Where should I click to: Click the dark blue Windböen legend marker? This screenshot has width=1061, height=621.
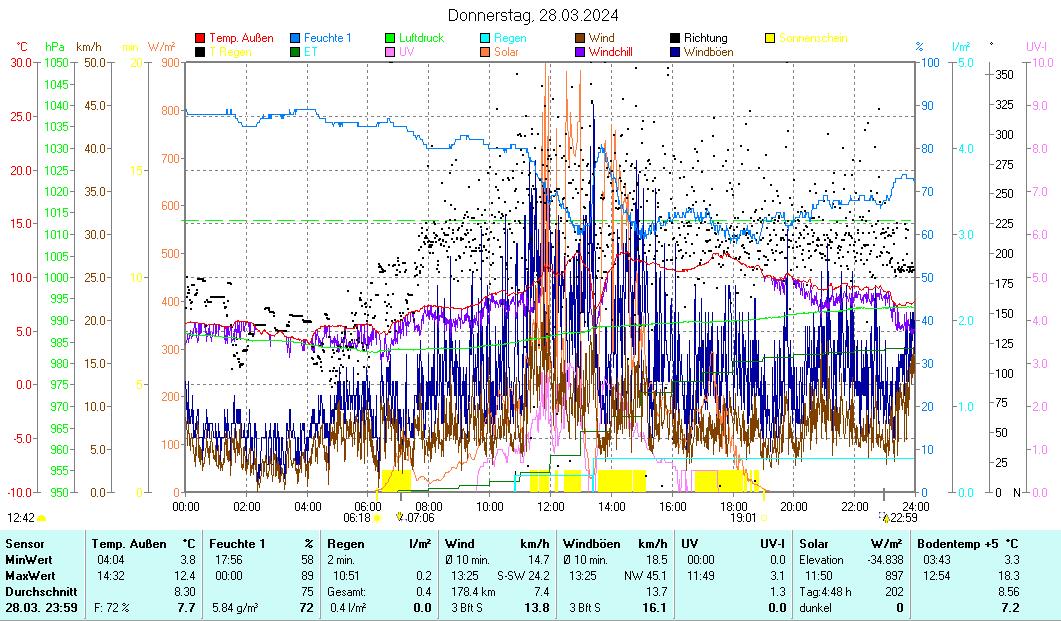676,51
